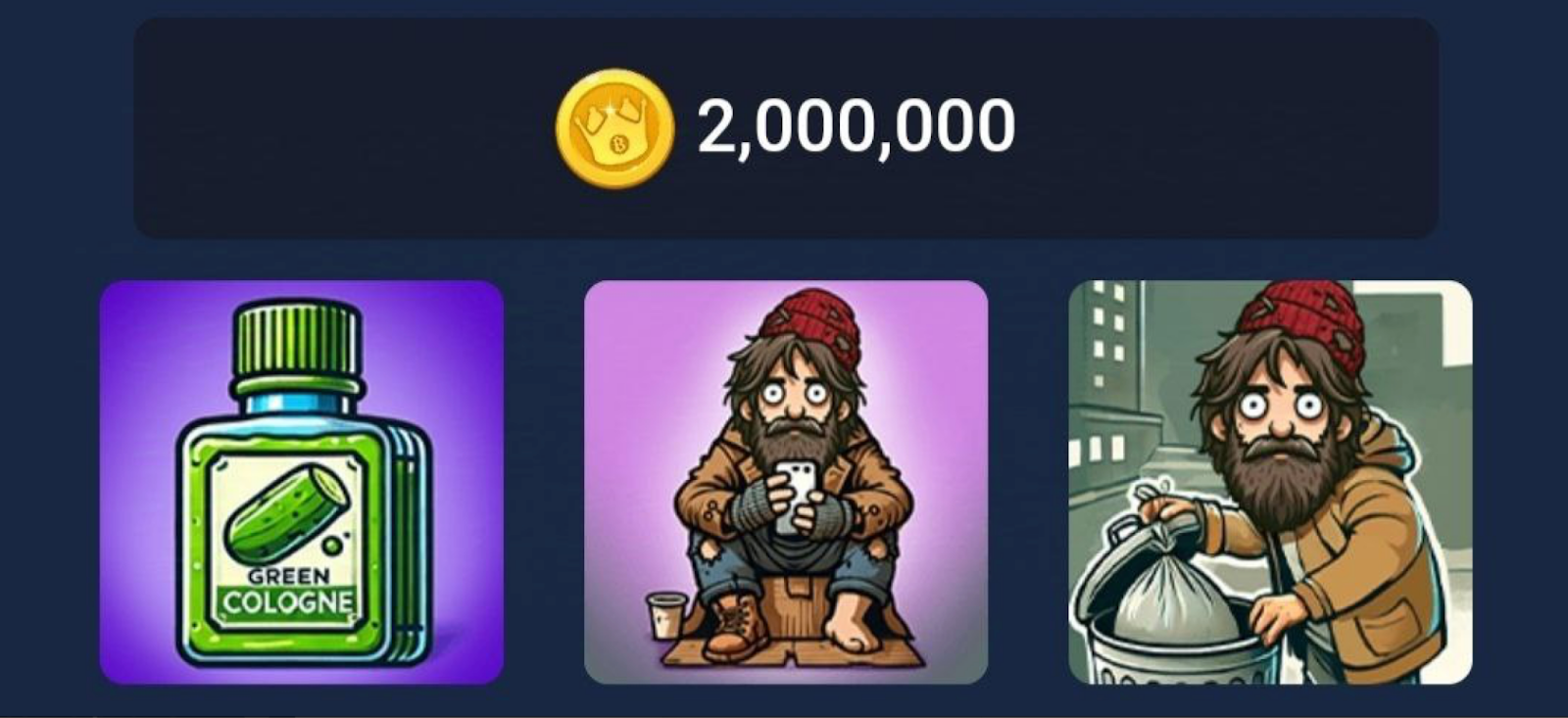Click the red beanie in trash card
This screenshot has width=1568, height=718.
click(x=1298, y=329)
